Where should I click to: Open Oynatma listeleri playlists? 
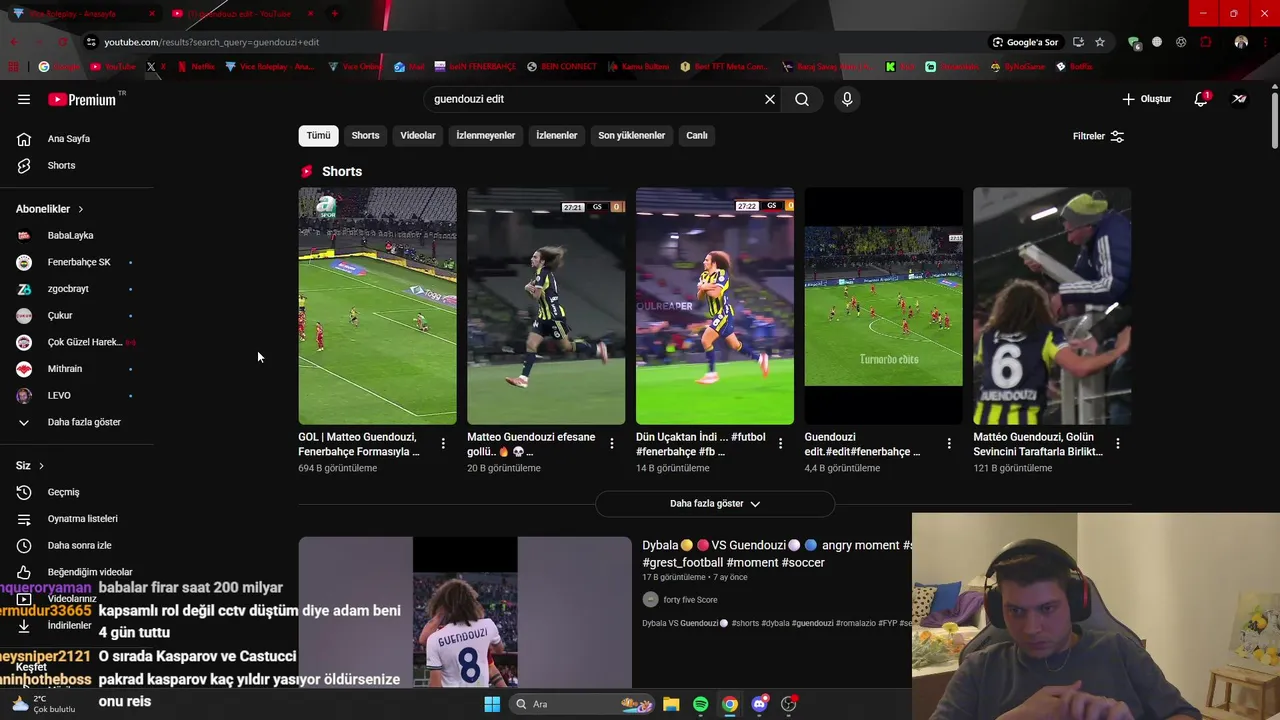pos(82,519)
